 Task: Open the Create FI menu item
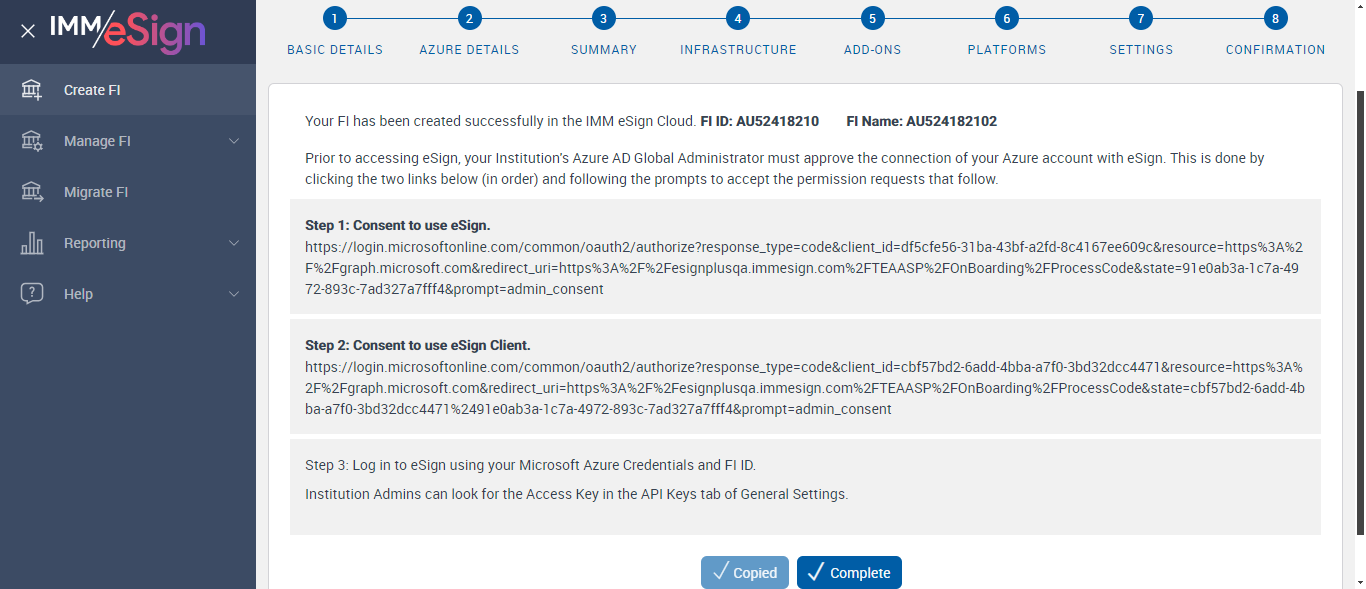(128, 90)
